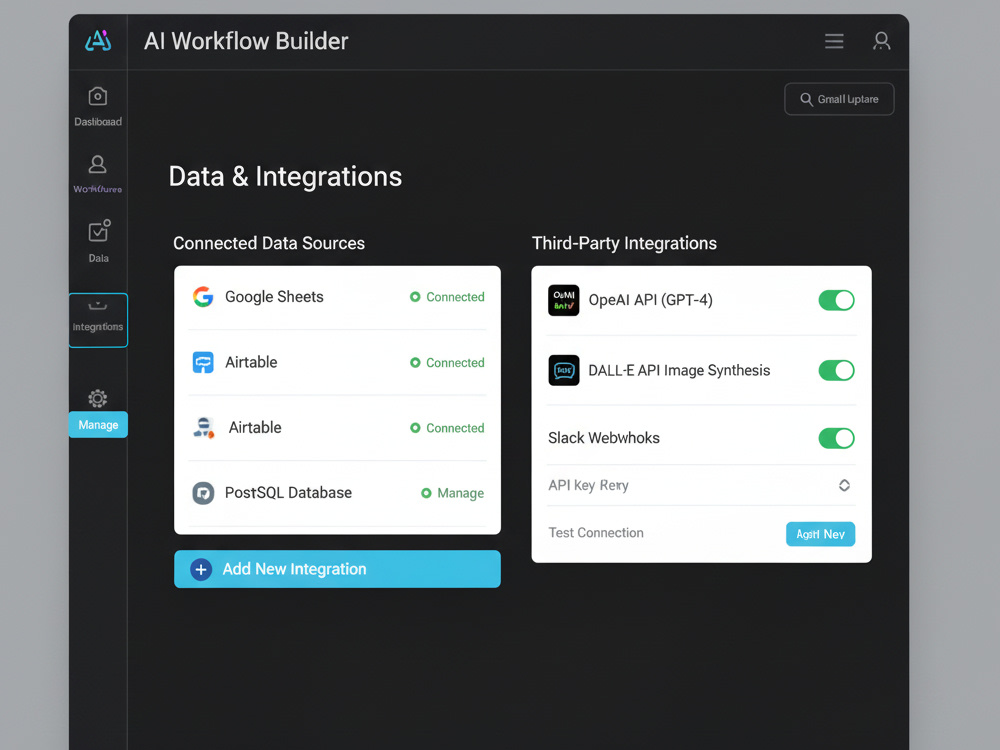Image resolution: width=1000 pixels, height=750 pixels.
Task: Expand the API Key Rery dropdown arrows
Action: (x=844, y=485)
